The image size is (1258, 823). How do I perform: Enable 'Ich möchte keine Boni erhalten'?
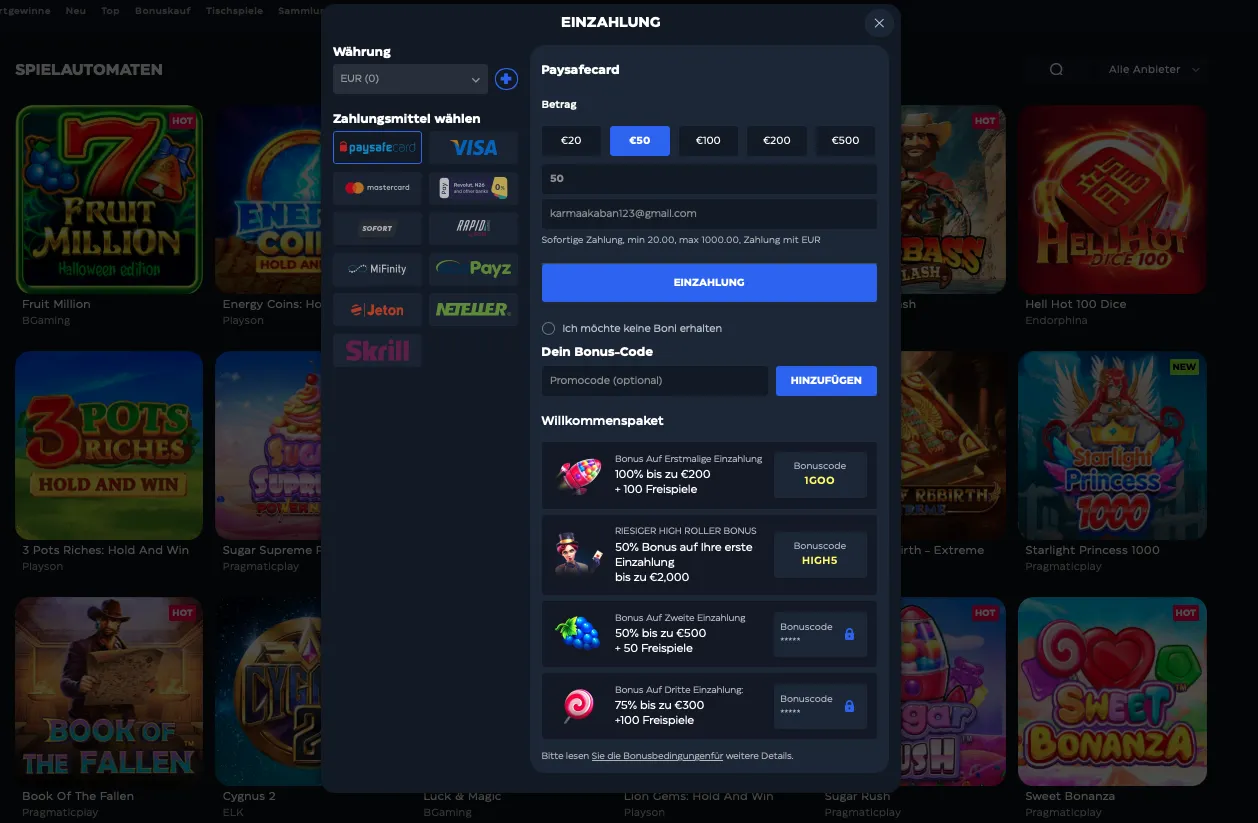[x=548, y=328]
